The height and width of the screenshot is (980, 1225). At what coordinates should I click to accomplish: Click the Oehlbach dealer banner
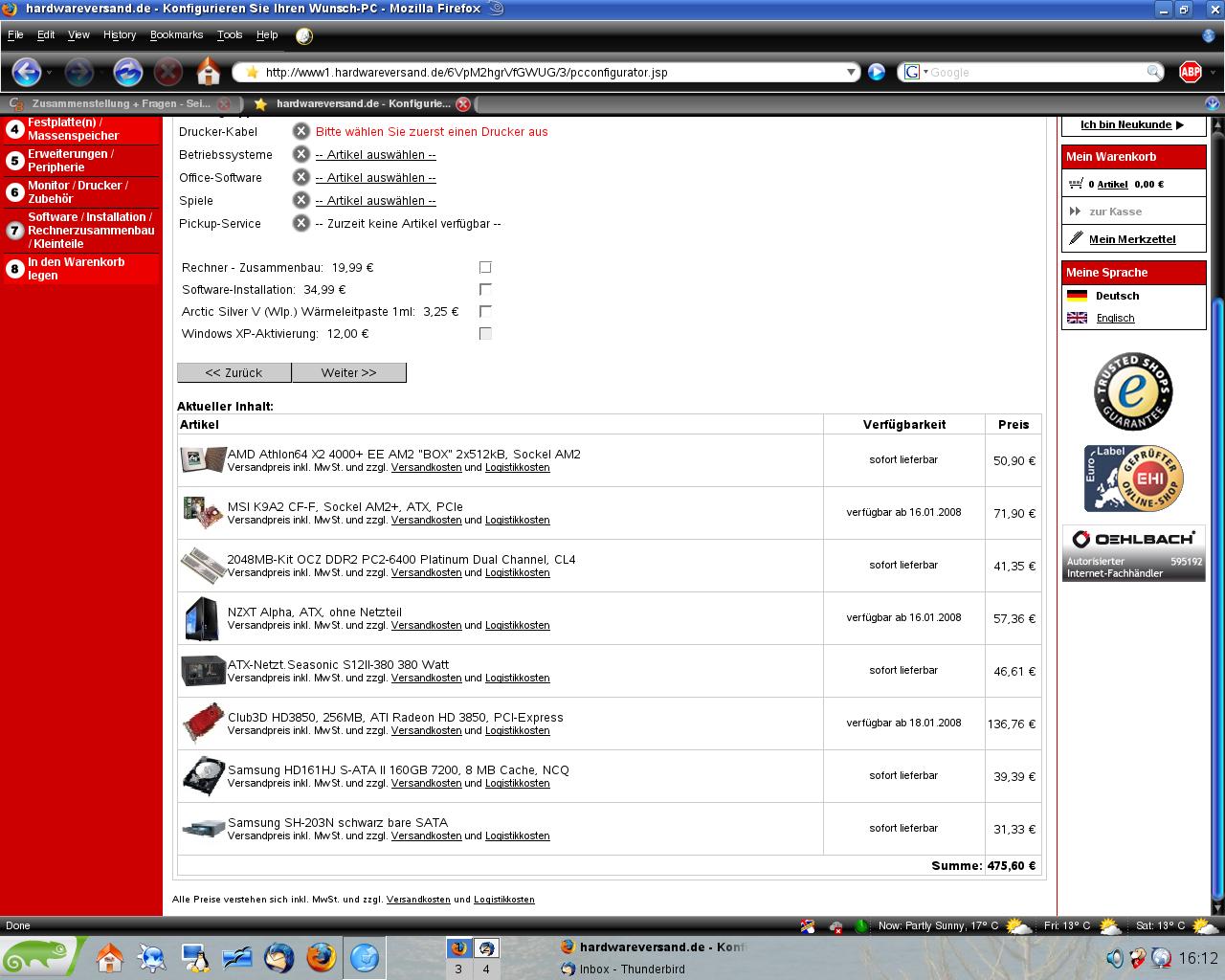pos(1133,553)
